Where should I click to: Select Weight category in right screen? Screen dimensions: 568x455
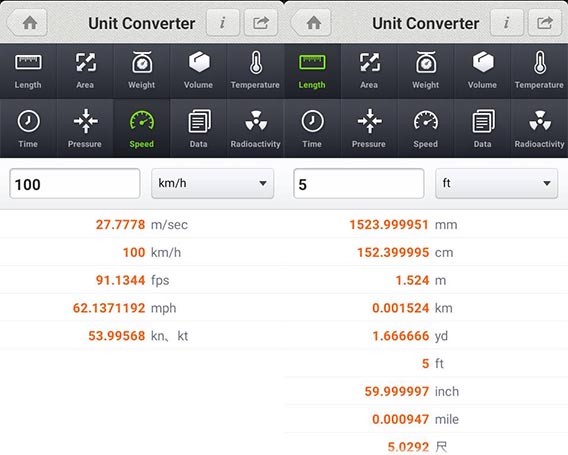(x=426, y=71)
